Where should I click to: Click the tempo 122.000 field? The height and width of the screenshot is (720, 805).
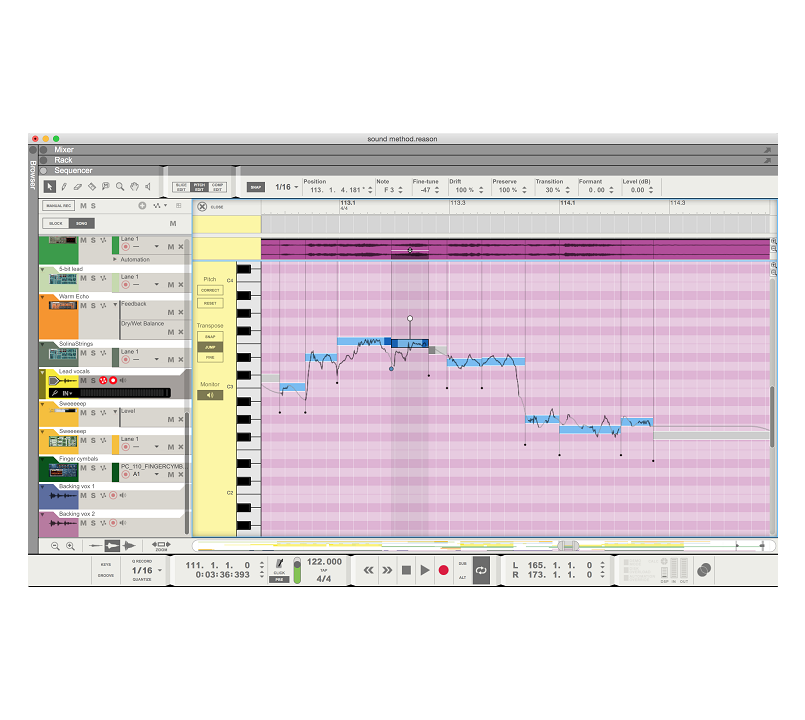click(324, 562)
